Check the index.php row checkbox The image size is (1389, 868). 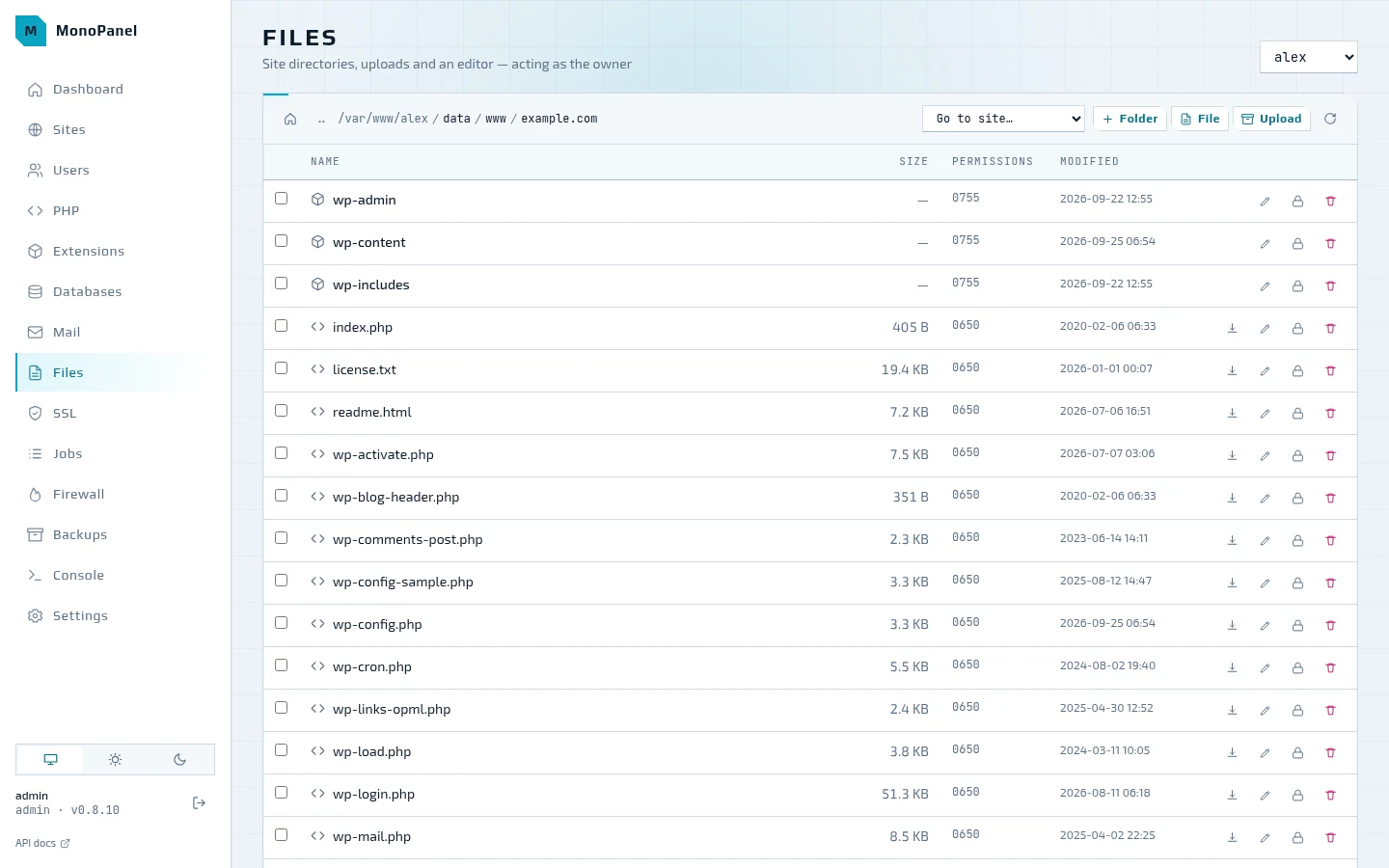(x=282, y=326)
